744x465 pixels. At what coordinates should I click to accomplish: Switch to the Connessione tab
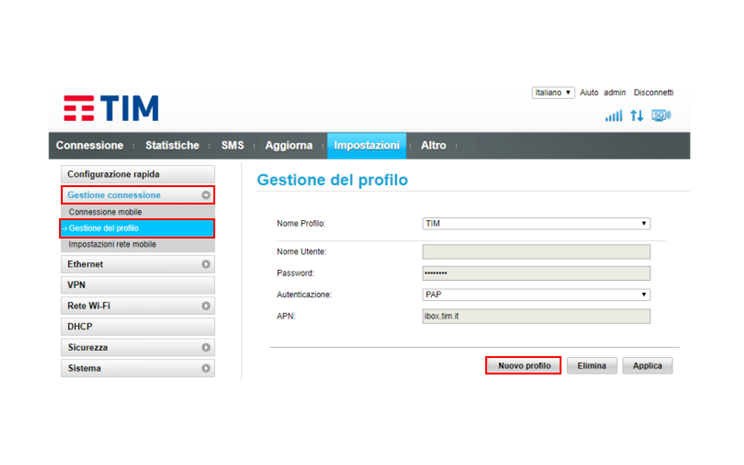point(90,146)
